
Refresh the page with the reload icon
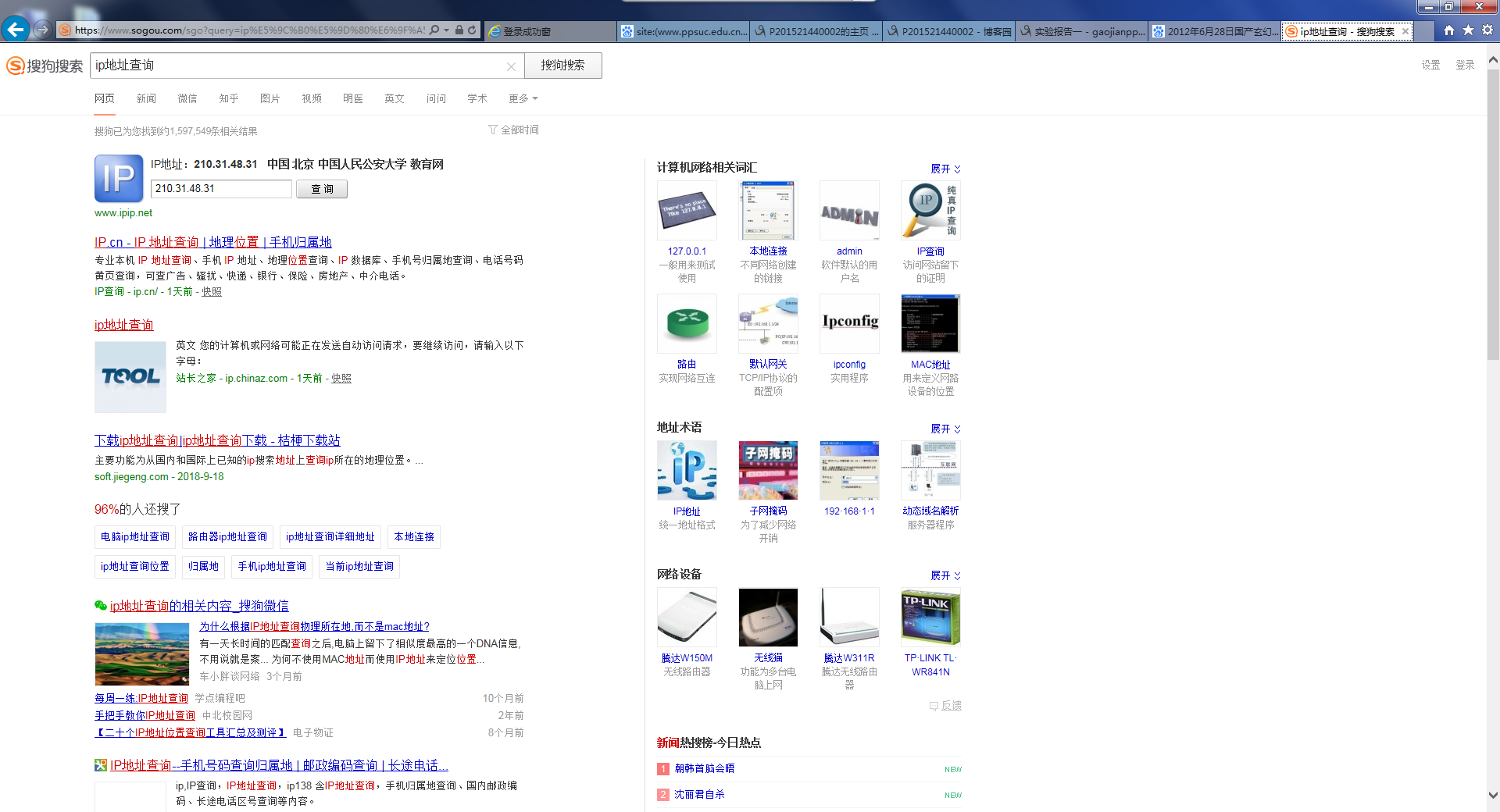point(472,30)
